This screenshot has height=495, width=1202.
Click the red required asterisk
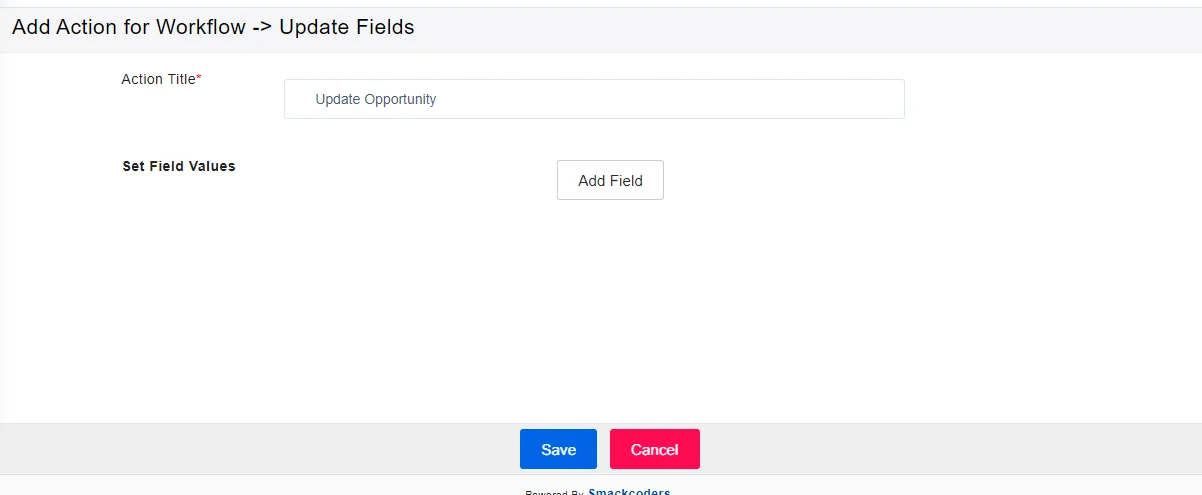point(199,78)
